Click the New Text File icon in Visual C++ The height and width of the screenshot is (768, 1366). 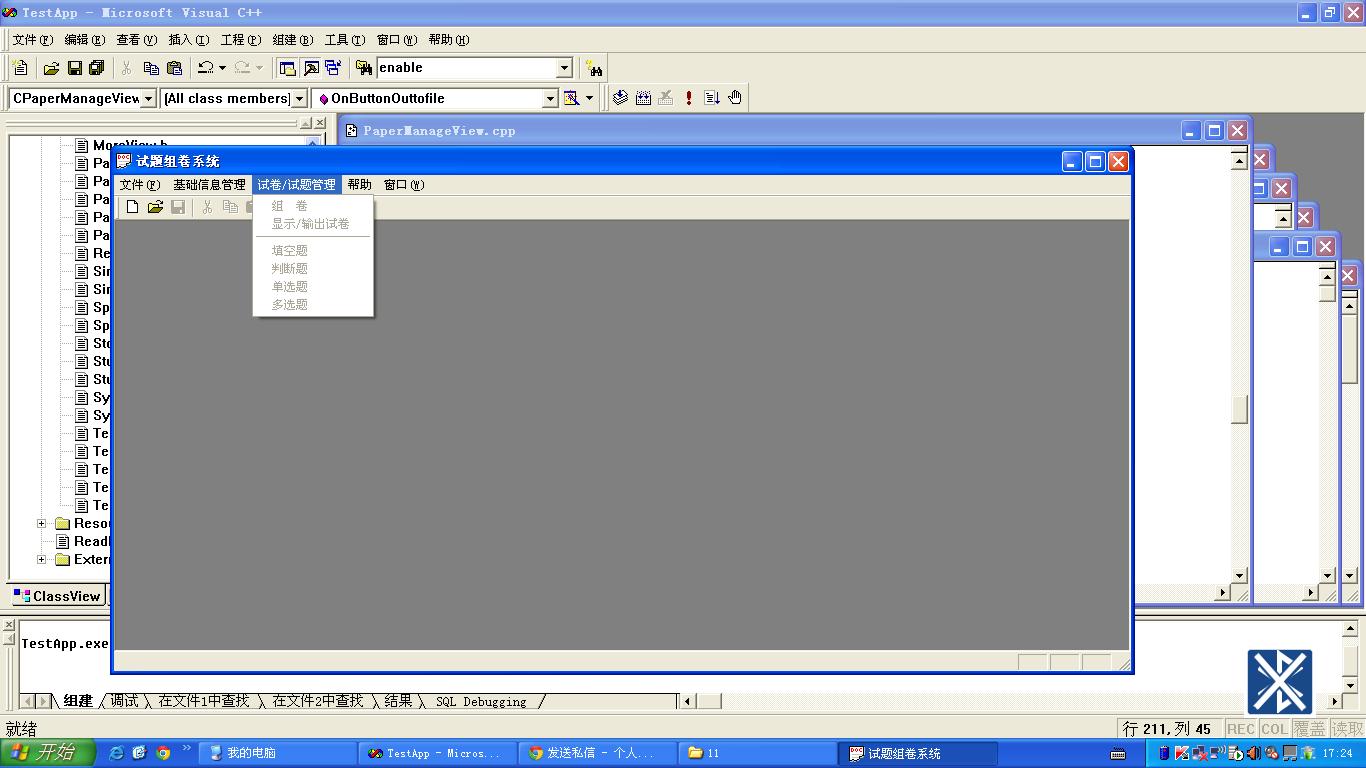(x=20, y=68)
